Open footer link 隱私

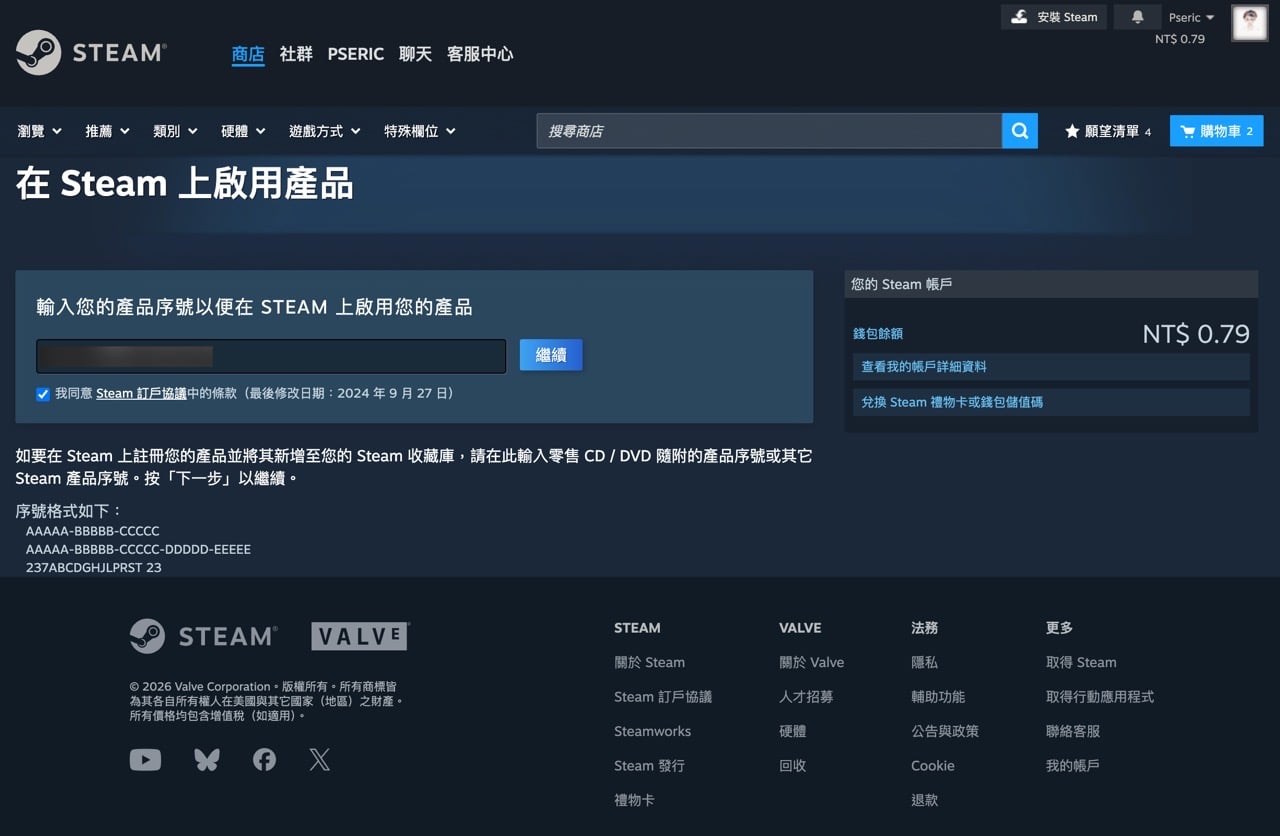(x=925, y=662)
